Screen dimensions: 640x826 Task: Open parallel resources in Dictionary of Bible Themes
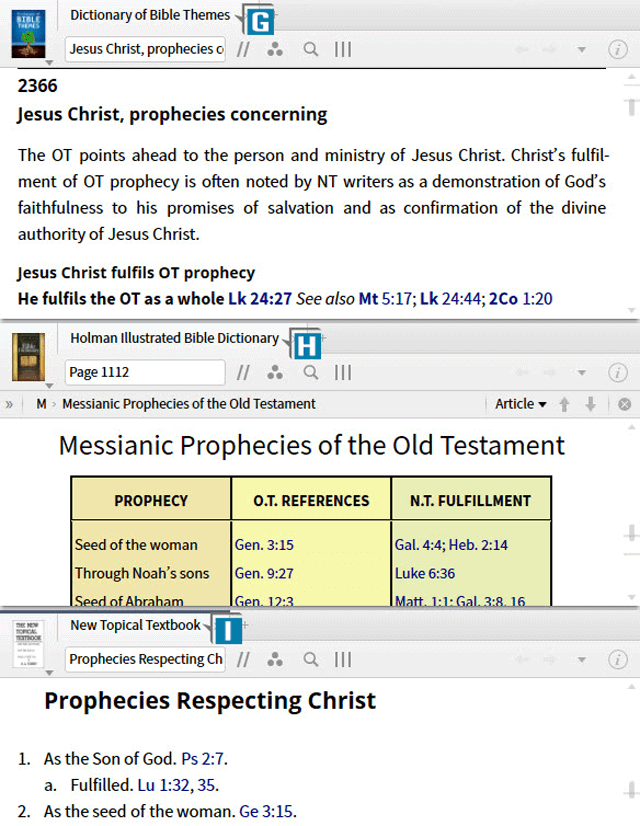coord(243,49)
